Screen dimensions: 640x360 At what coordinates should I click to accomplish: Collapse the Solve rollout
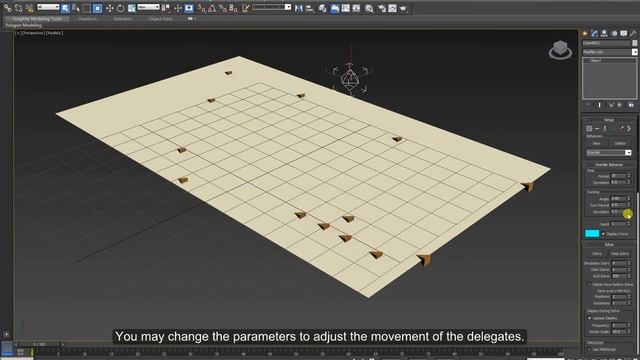[609, 244]
